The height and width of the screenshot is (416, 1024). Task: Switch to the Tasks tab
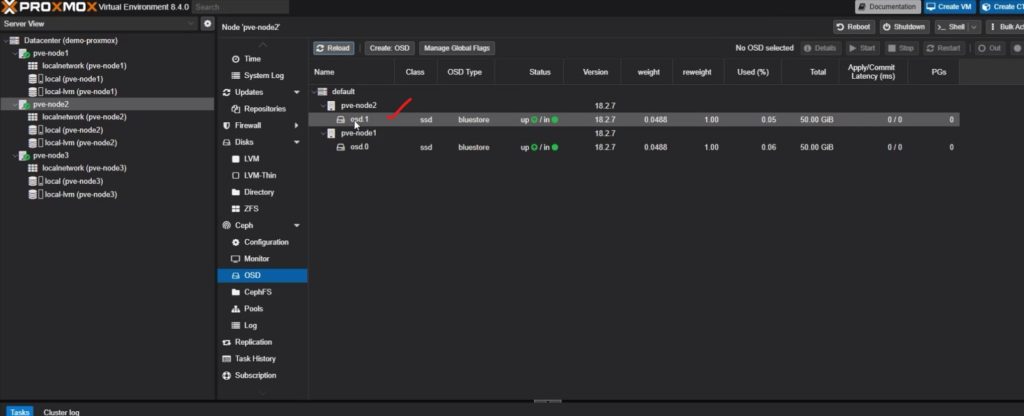(x=20, y=412)
